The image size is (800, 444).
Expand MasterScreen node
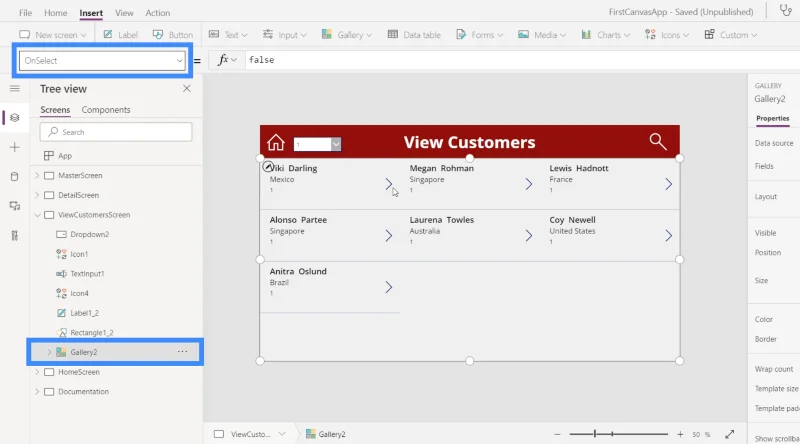click(37, 175)
